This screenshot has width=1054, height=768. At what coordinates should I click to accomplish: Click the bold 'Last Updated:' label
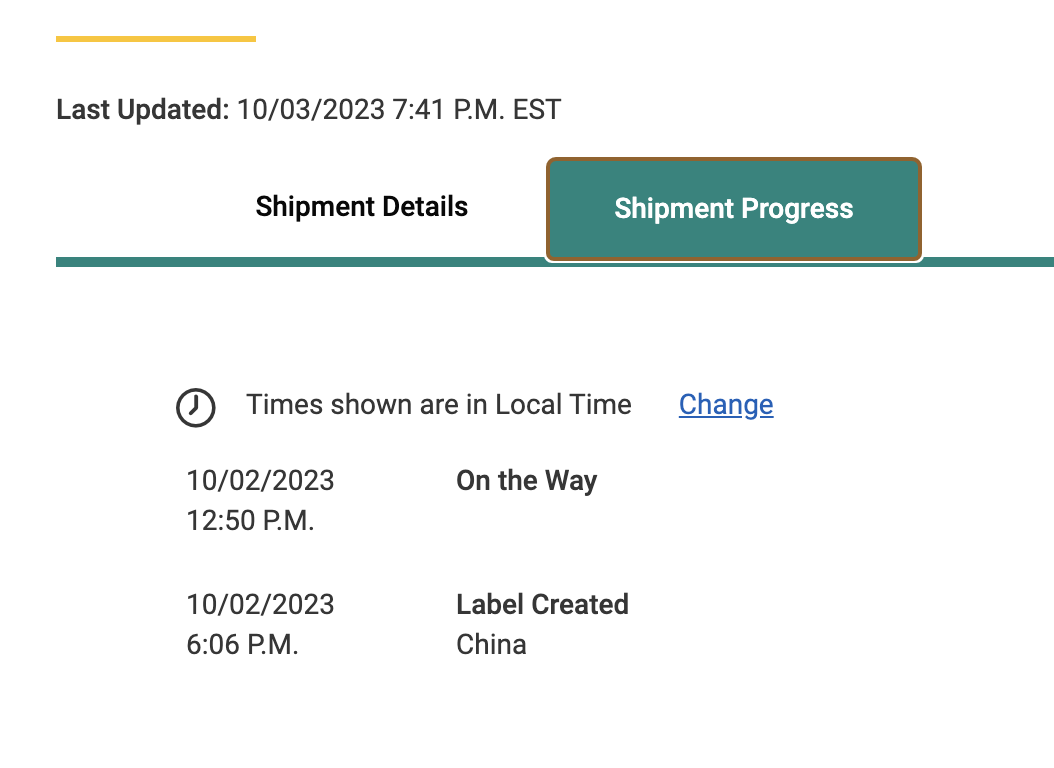click(x=143, y=109)
